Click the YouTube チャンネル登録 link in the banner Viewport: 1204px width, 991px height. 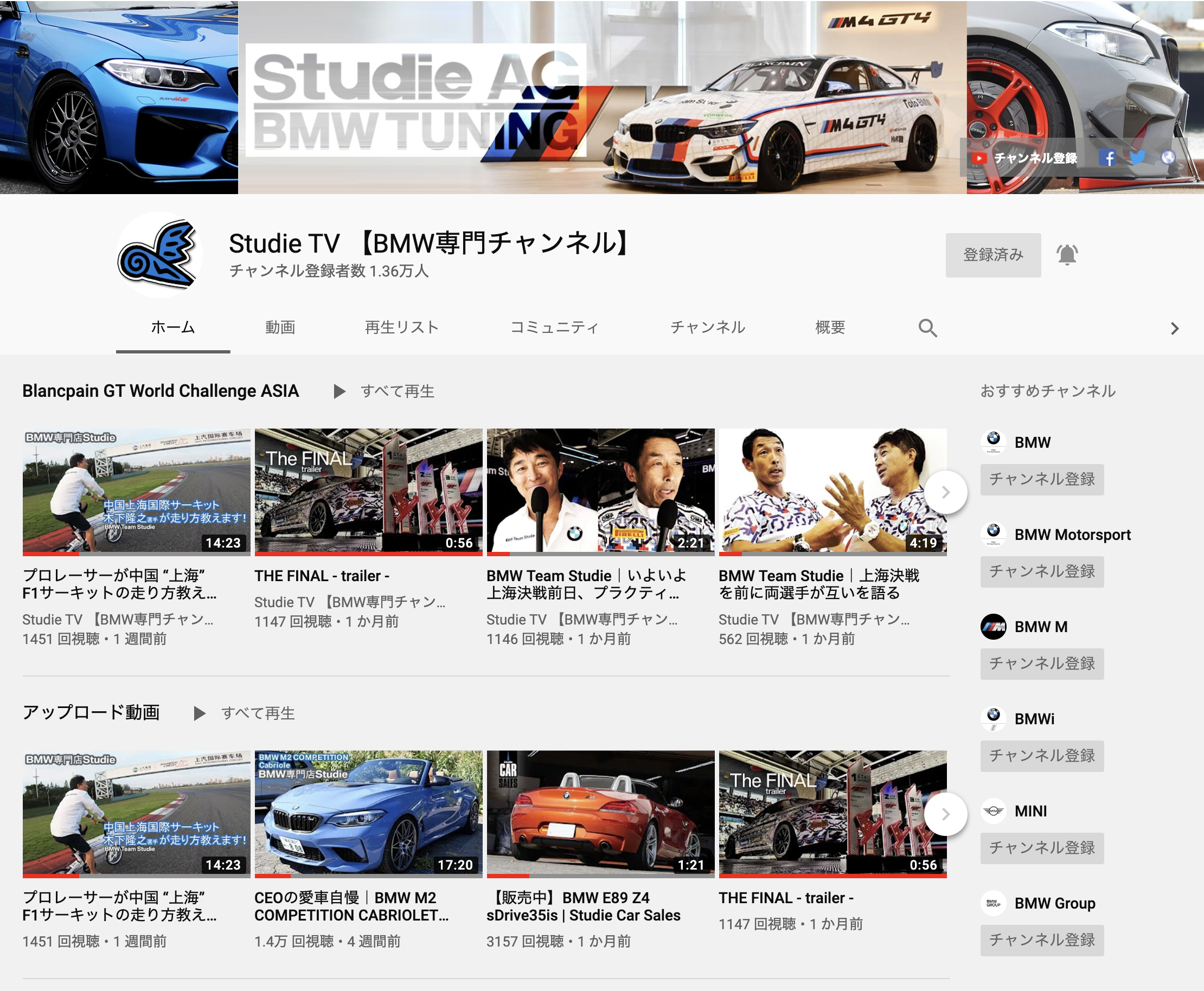click(1024, 158)
